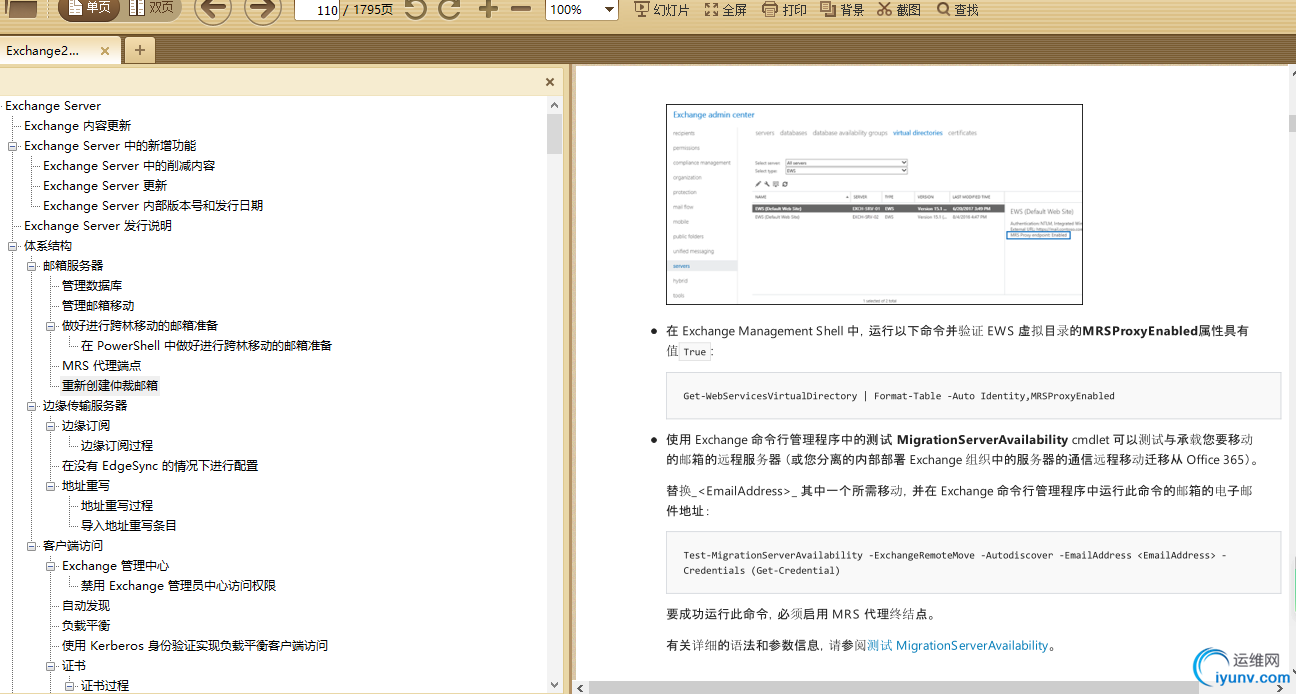The width and height of the screenshot is (1296, 694).
Task: Open 使用 Kerberos 身份验证实现负载平衡客户端访问 bookmark
Action: click(195, 646)
